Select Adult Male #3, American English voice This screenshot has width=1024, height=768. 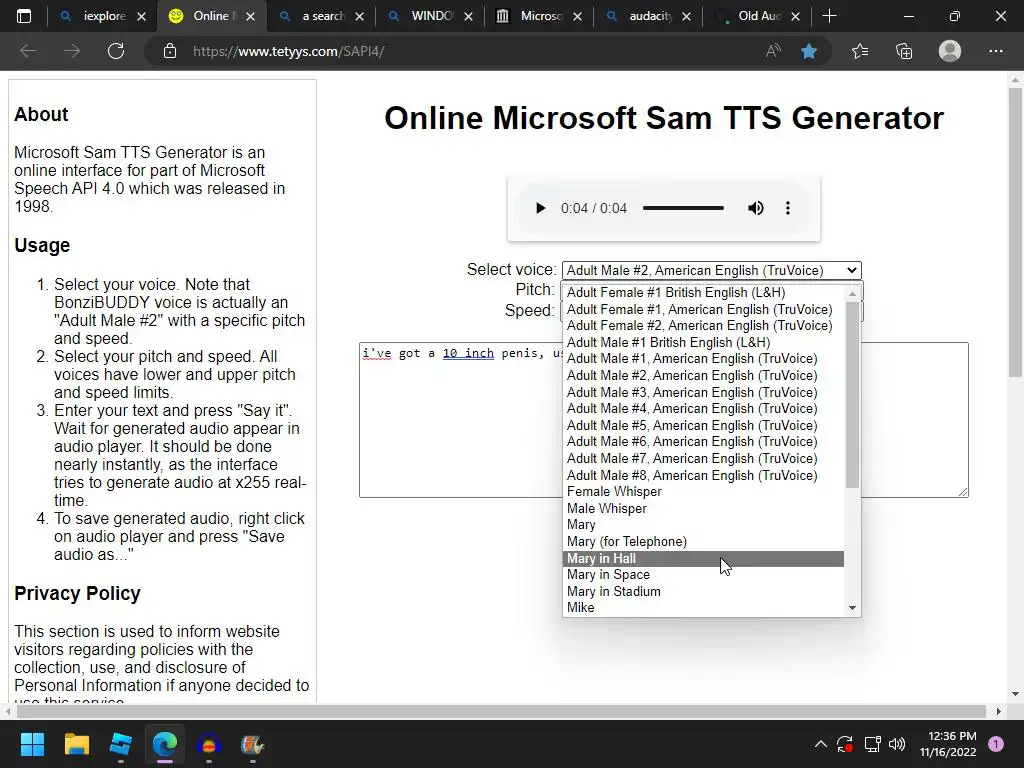point(703,392)
